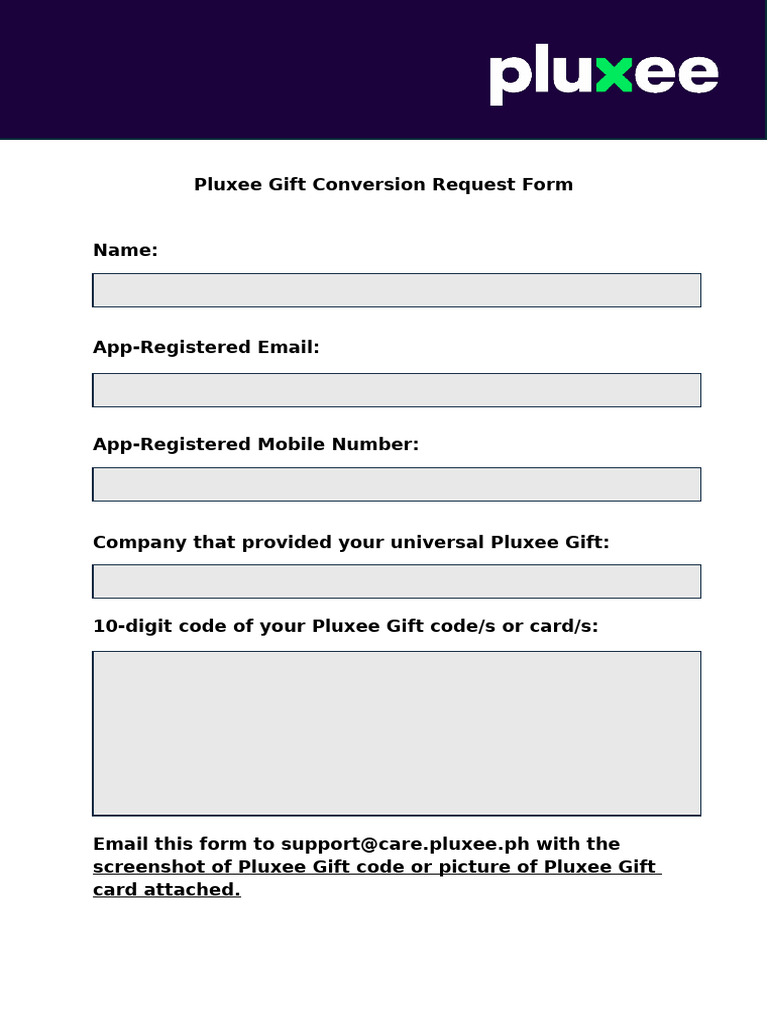Viewport: 768px width, 1024px height.
Task: Click the "App-Registered Email:" label
Action: coord(206,347)
